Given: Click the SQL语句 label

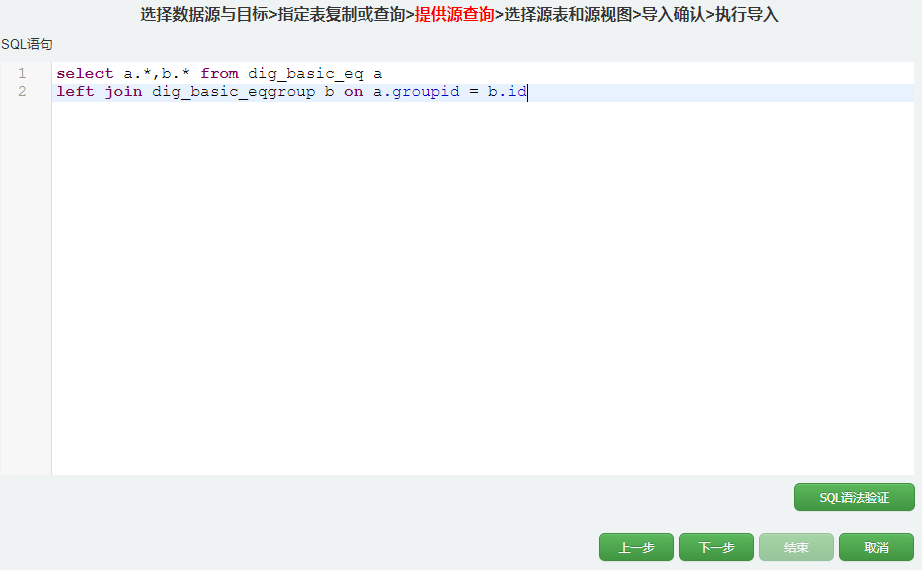Looking at the screenshot, I should click(x=26, y=44).
